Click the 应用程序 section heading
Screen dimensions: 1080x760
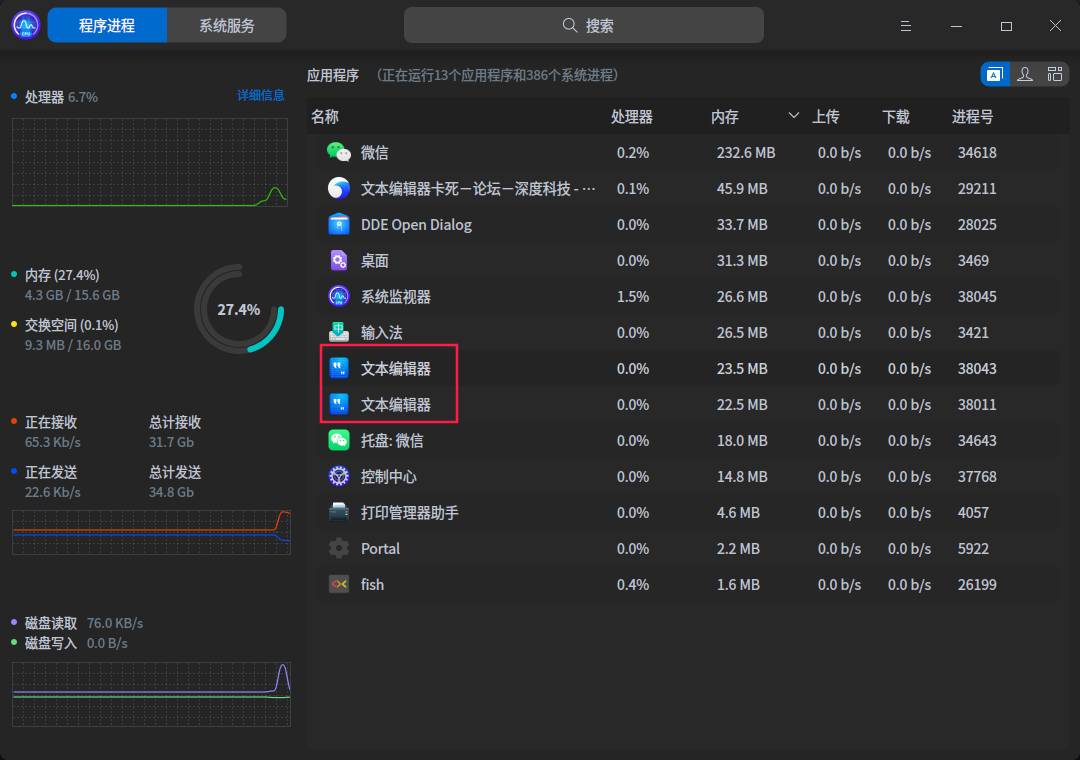coord(333,75)
